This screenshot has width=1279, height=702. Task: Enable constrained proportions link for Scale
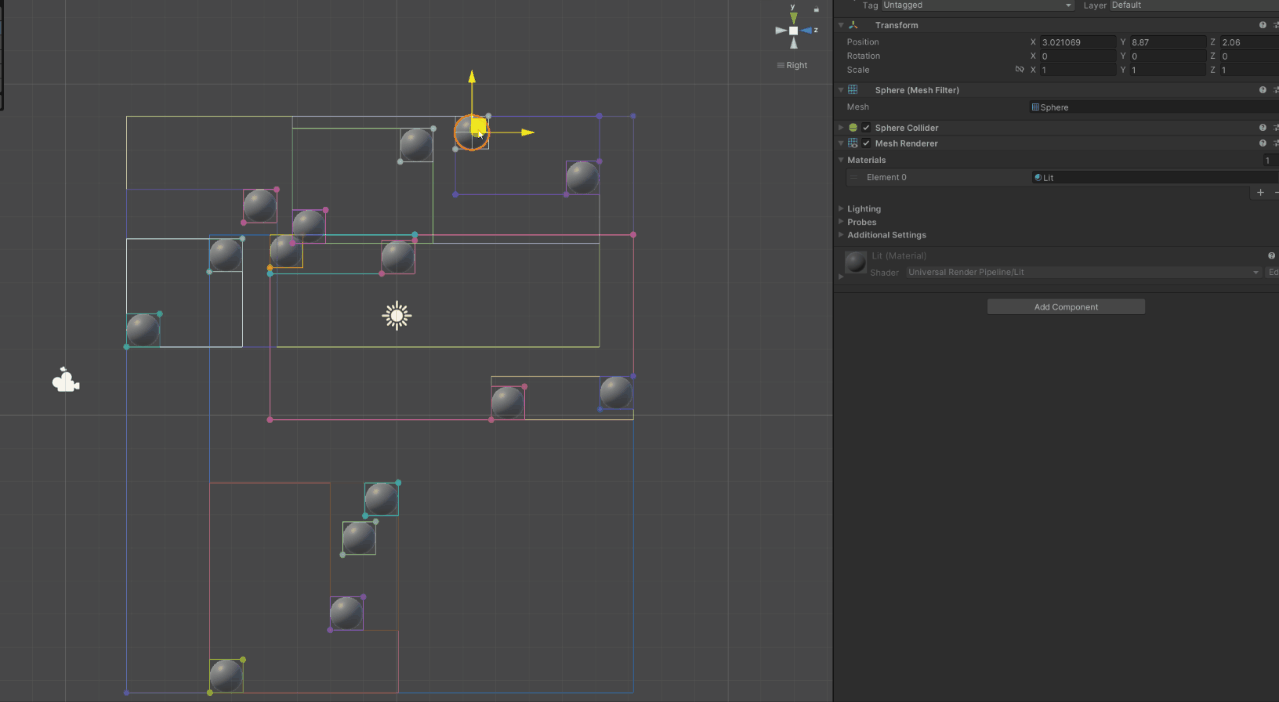tap(1019, 69)
